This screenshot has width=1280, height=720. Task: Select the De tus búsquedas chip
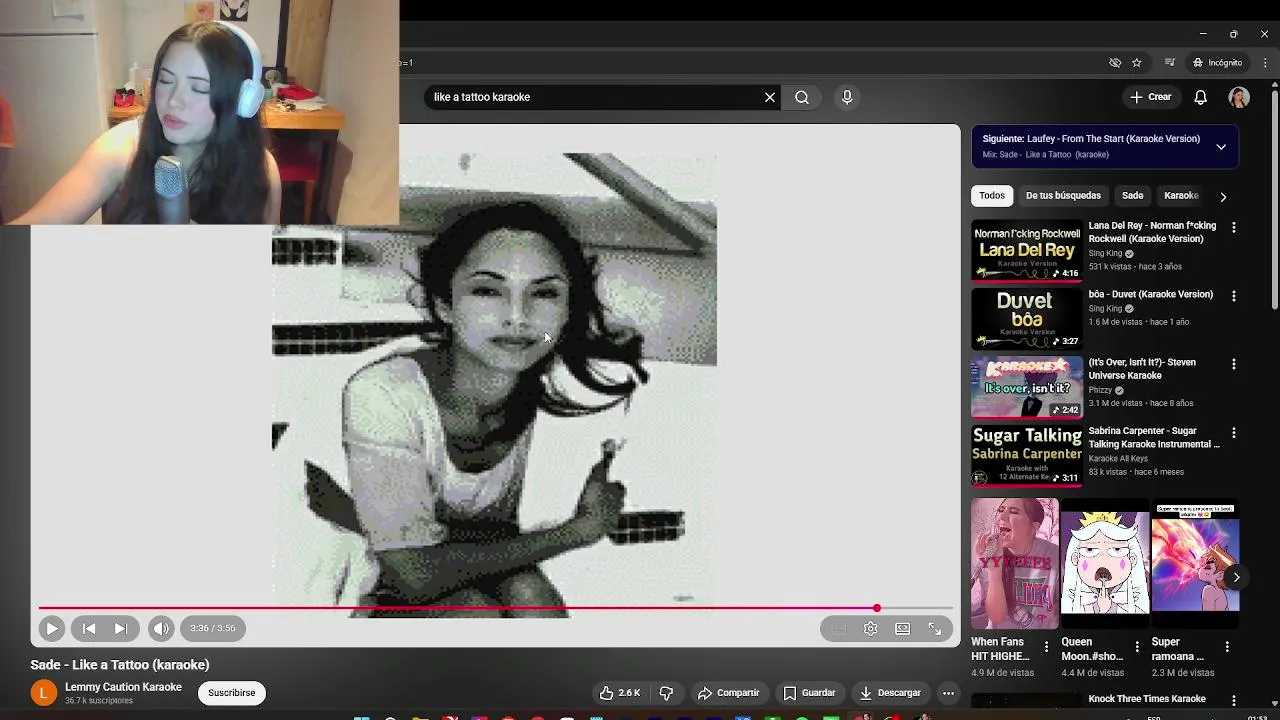[x=1063, y=196]
